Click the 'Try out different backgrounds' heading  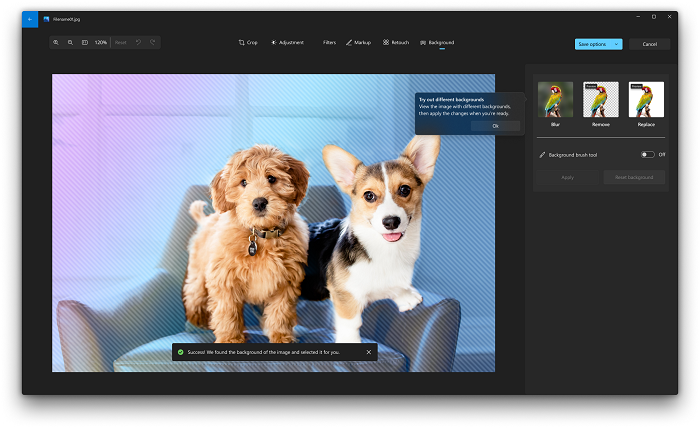point(451,100)
